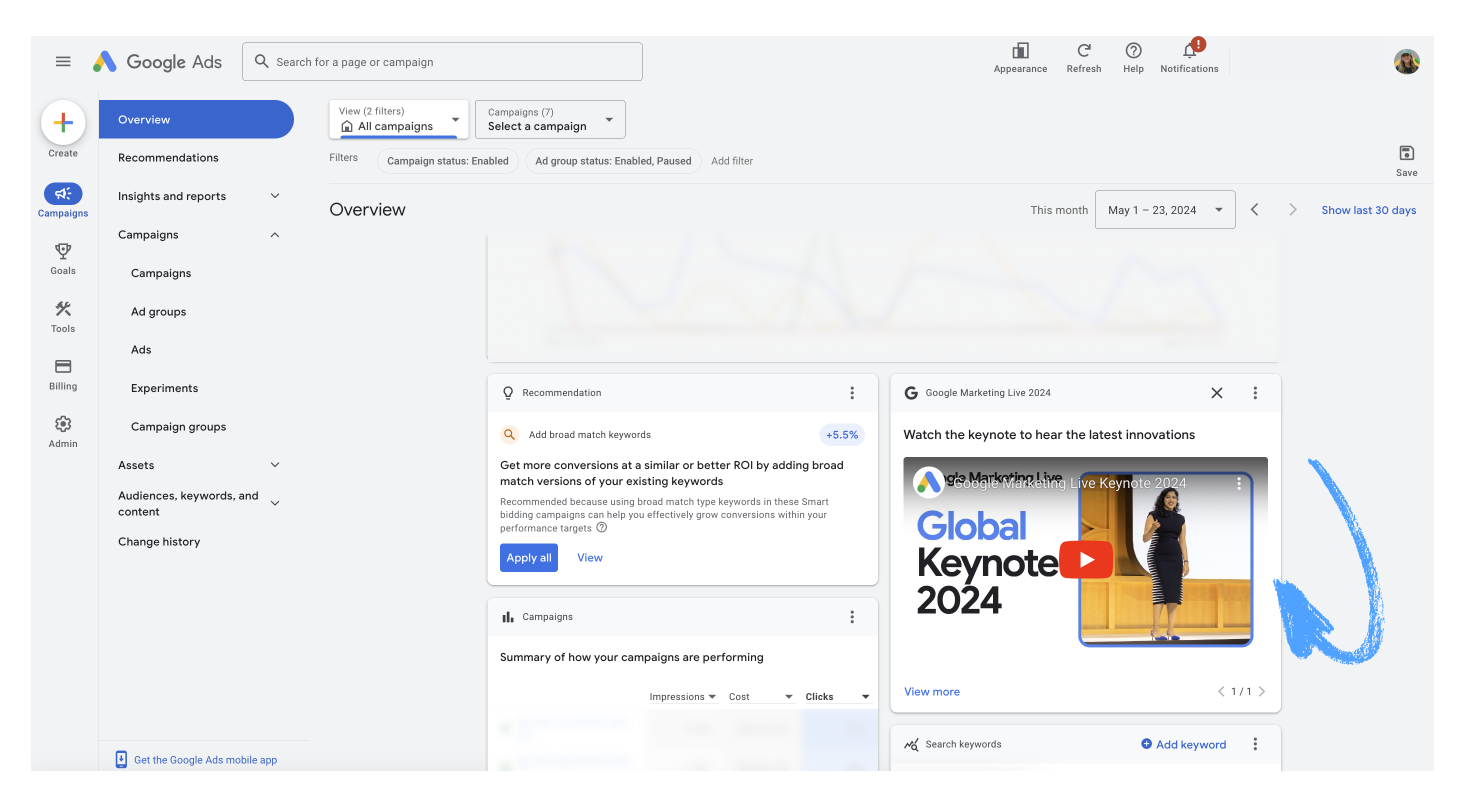The image size is (1472, 804).
Task: Dismiss the Google Marketing Live card
Action: coord(1217,393)
